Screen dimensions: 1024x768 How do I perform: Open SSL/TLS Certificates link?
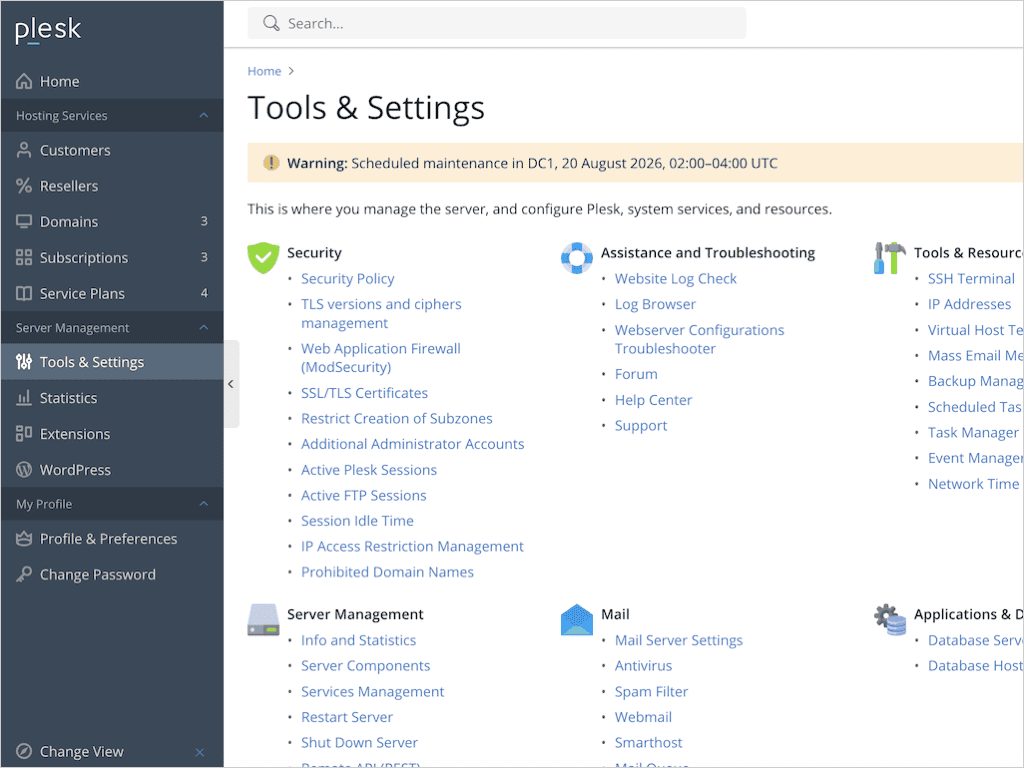pyautogui.click(x=364, y=393)
